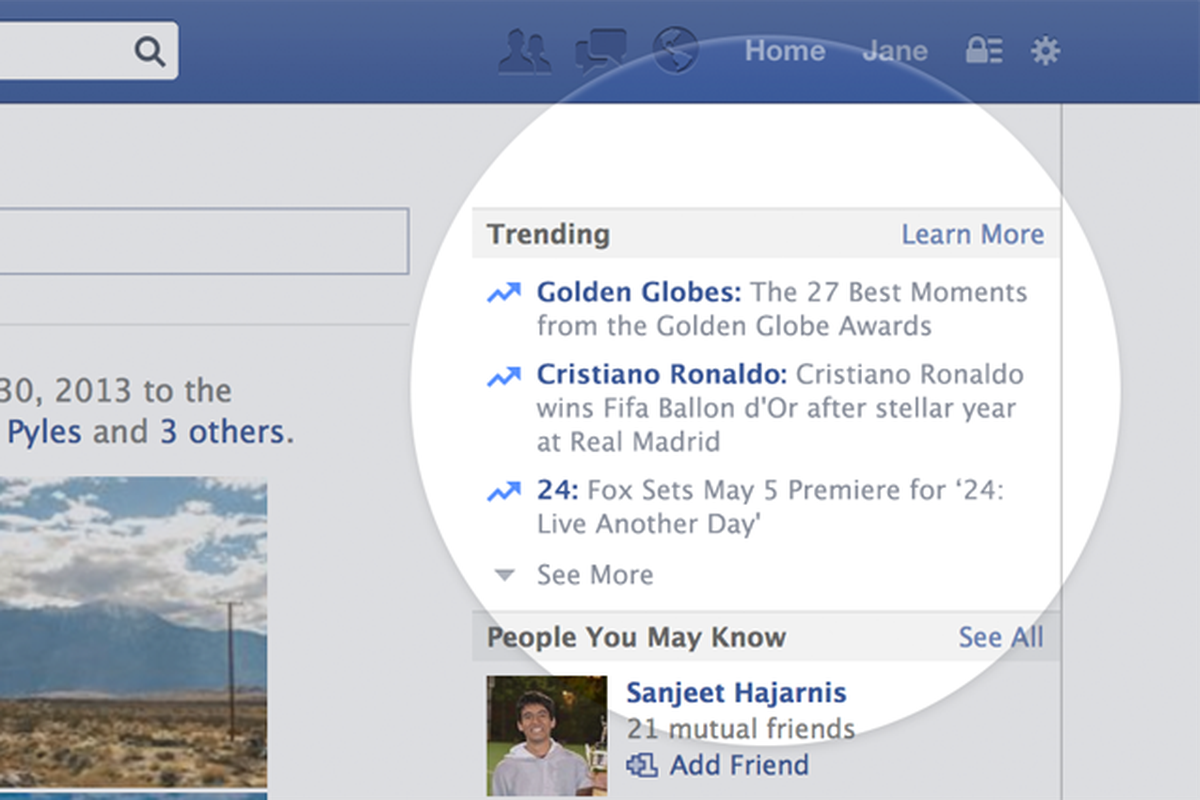Click Learn More next to Trending
This screenshot has width=1200, height=800.
click(972, 234)
